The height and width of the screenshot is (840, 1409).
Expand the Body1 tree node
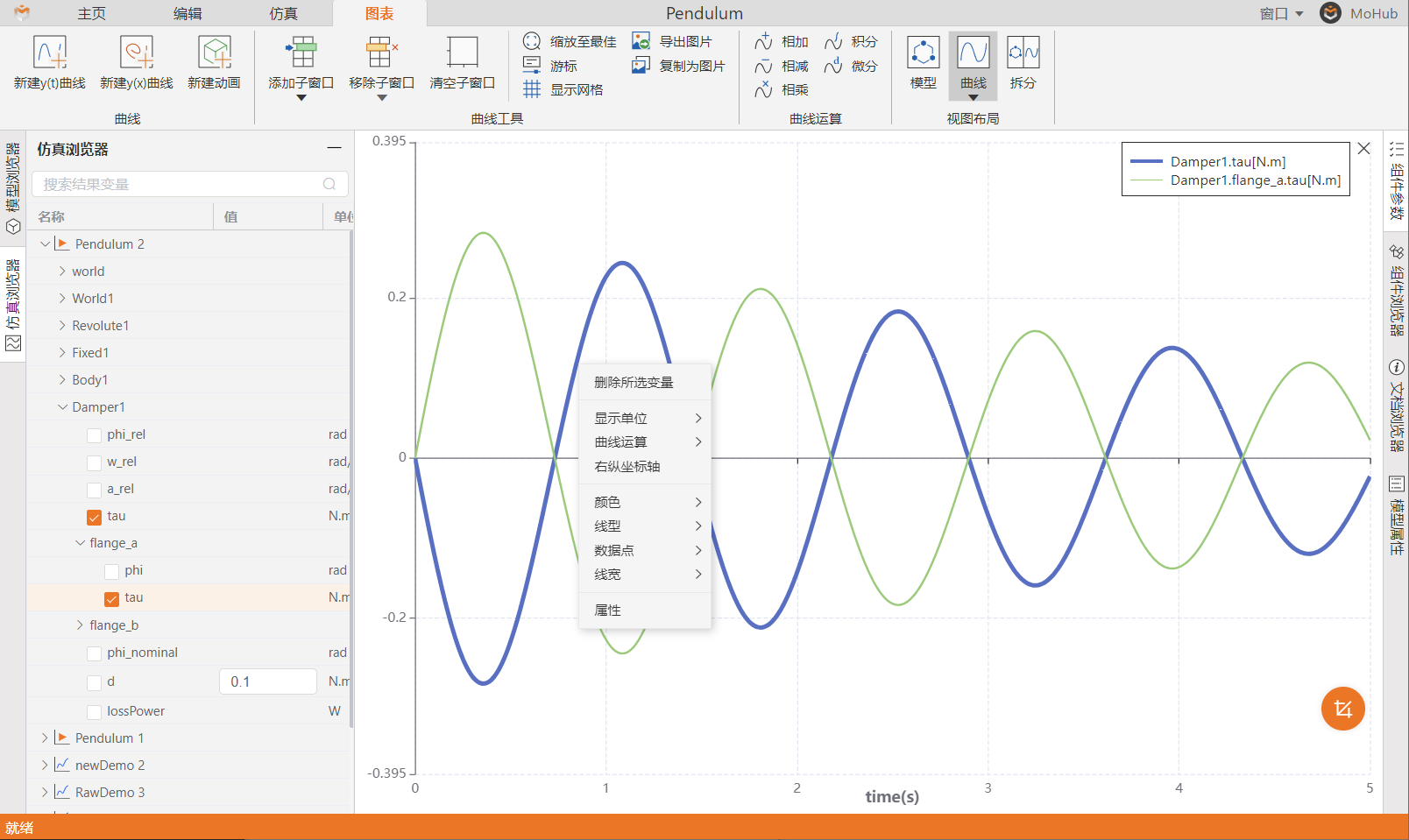[x=62, y=379]
